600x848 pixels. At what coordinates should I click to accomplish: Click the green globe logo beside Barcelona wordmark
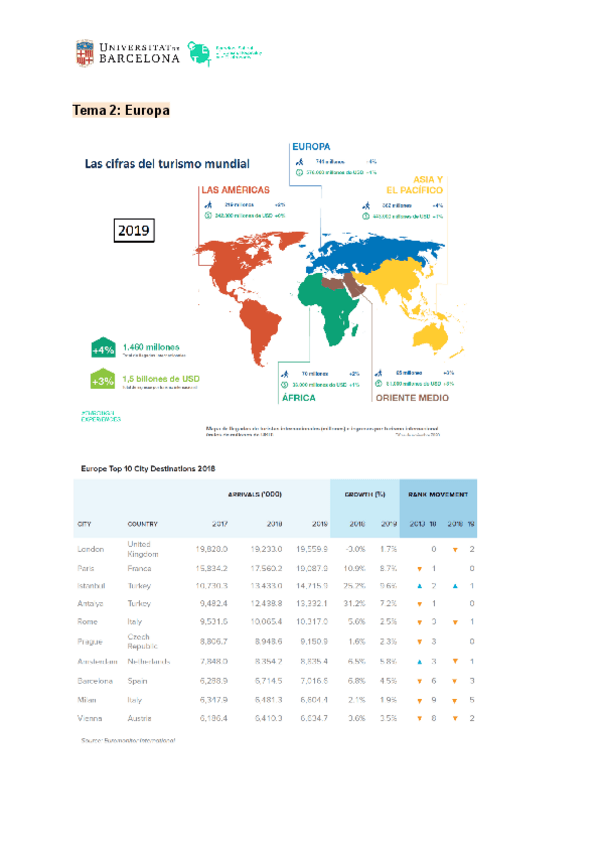pos(199,53)
